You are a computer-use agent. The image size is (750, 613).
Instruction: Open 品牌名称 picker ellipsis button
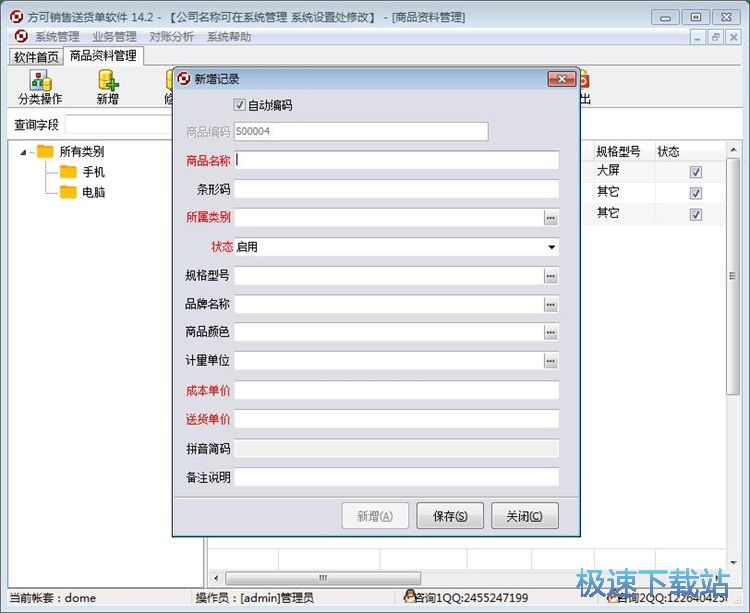(551, 305)
